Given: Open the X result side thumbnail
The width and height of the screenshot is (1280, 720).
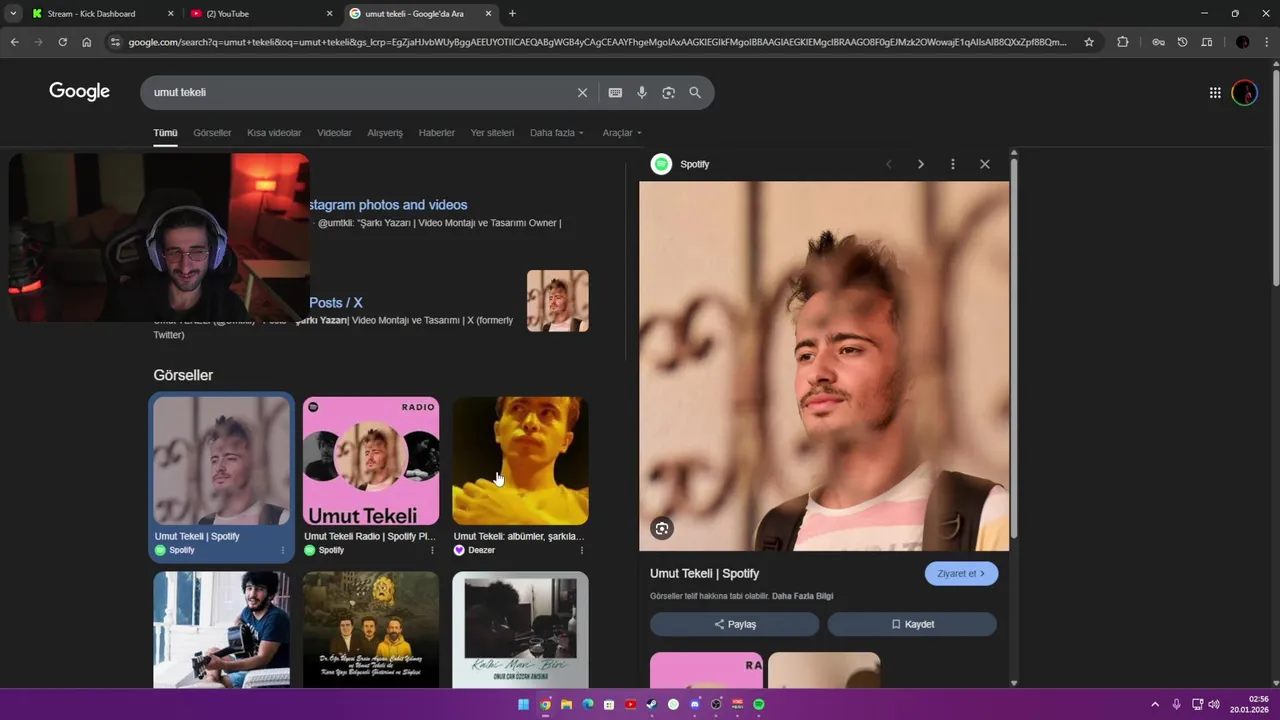Looking at the screenshot, I should pyautogui.click(x=558, y=301).
